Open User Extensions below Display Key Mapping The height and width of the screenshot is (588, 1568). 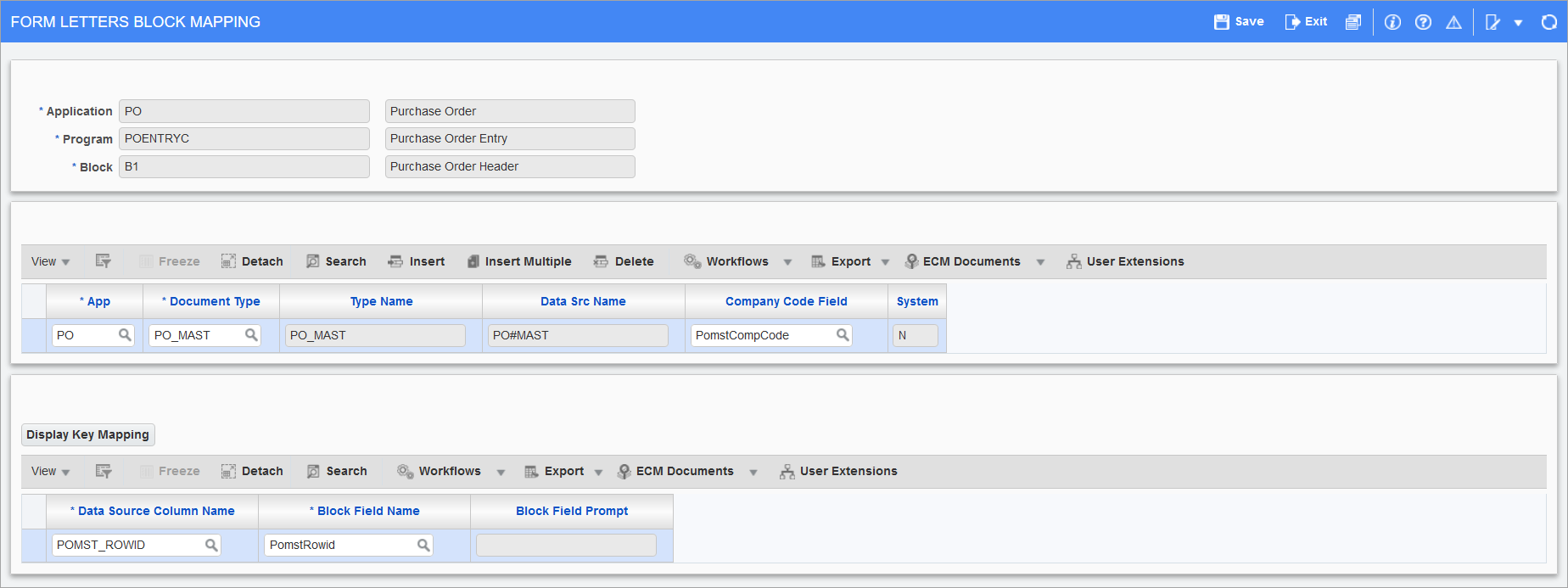point(838,471)
